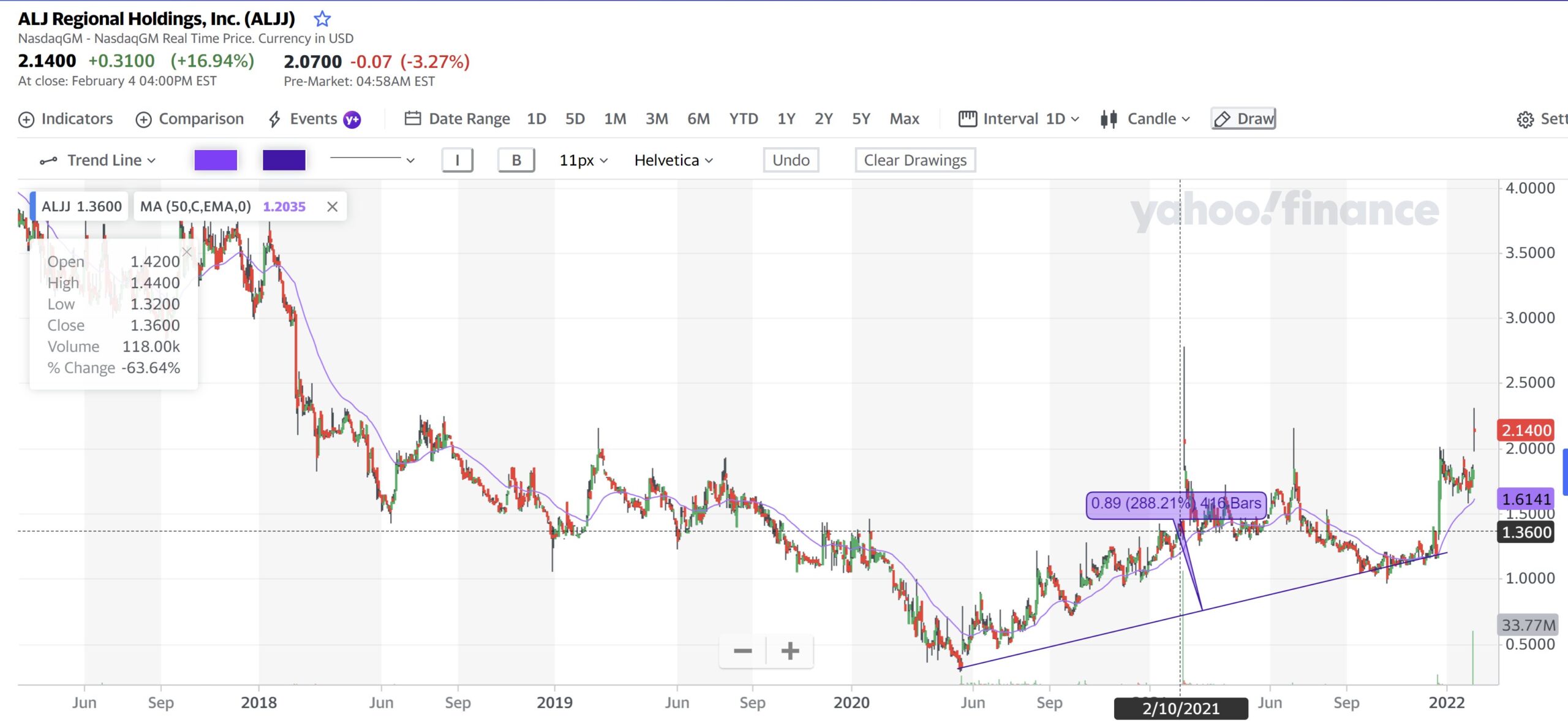1568x725 pixels.
Task: Select 1D range
Action: pyautogui.click(x=537, y=119)
